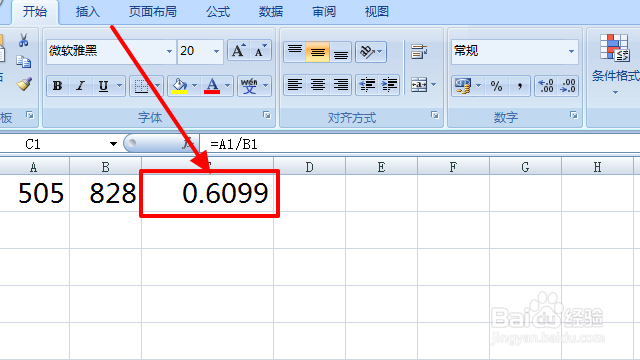Click merge and center icon
Viewport: 640px width, 360px height.
coord(419,85)
